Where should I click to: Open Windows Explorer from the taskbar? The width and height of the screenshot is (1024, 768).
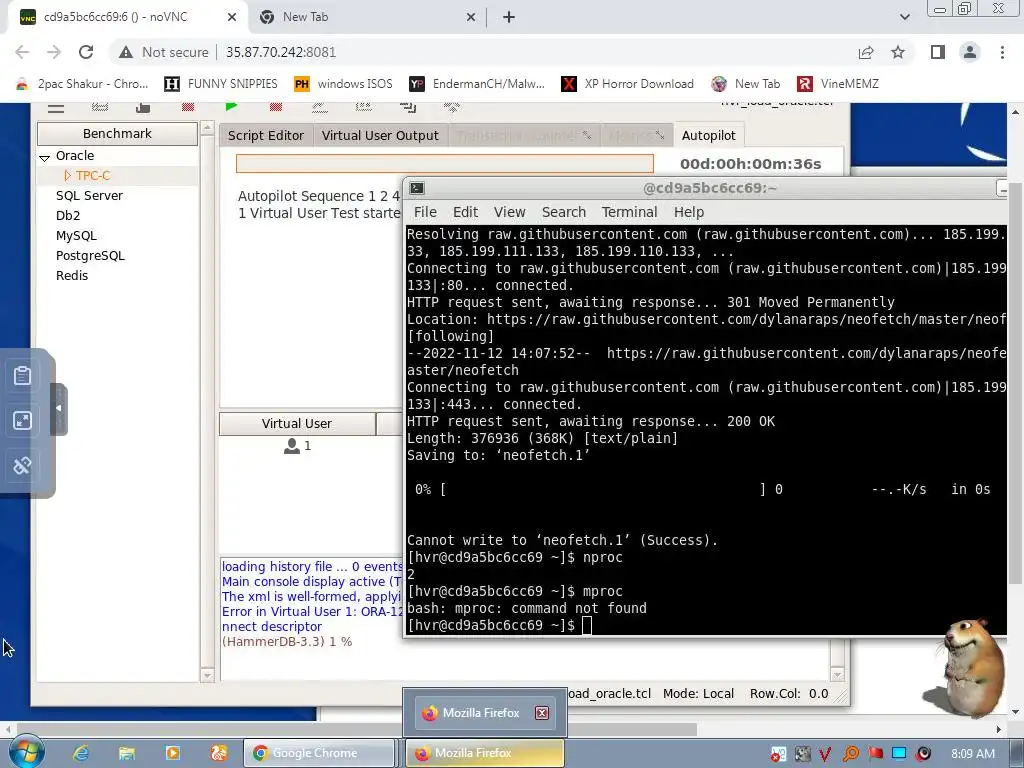click(x=127, y=753)
